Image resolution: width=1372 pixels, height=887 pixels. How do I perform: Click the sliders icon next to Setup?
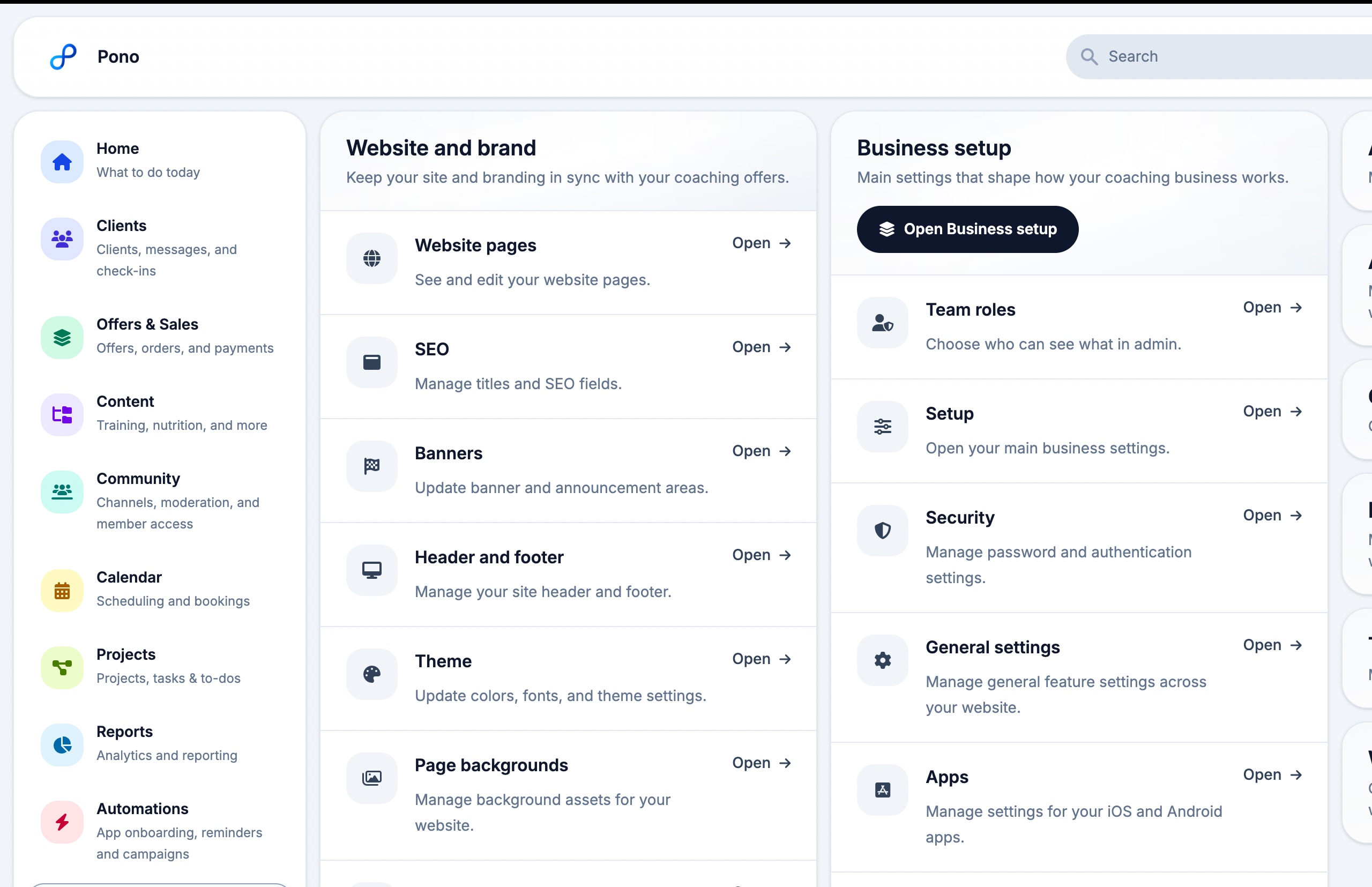point(882,427)
